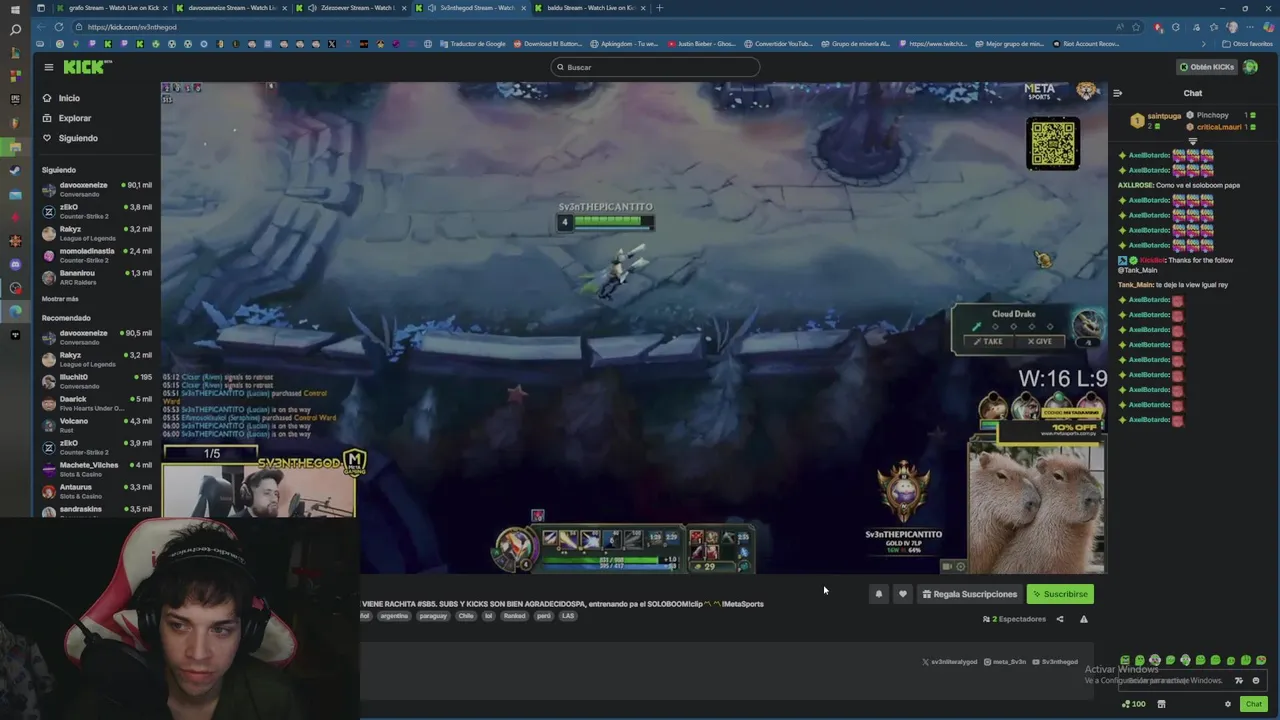The height and width of the screenshot is (720, 1280).
Task: Open Windows Start menu
Action: pyautogui.click(x=15, y=8)
